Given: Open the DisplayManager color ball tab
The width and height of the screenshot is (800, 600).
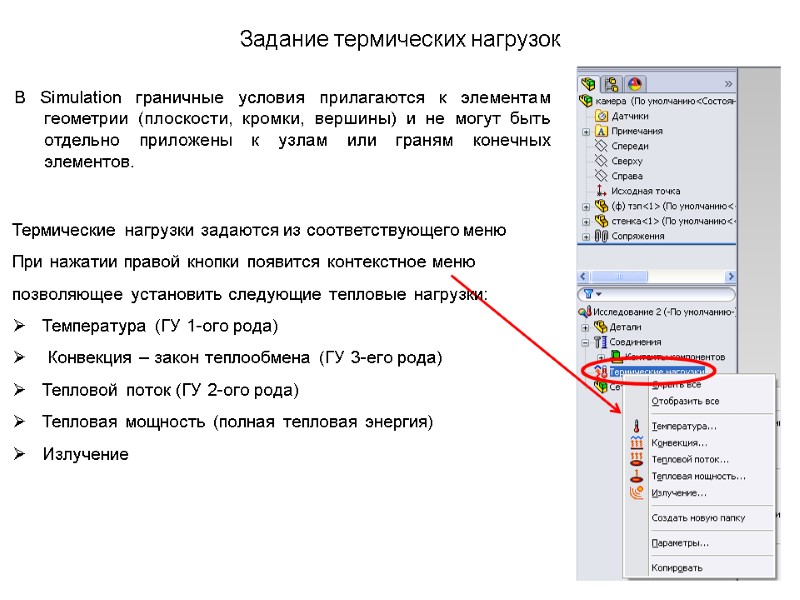Looking at the screenshot, I should pyautogui.click(x=634, y=84).
